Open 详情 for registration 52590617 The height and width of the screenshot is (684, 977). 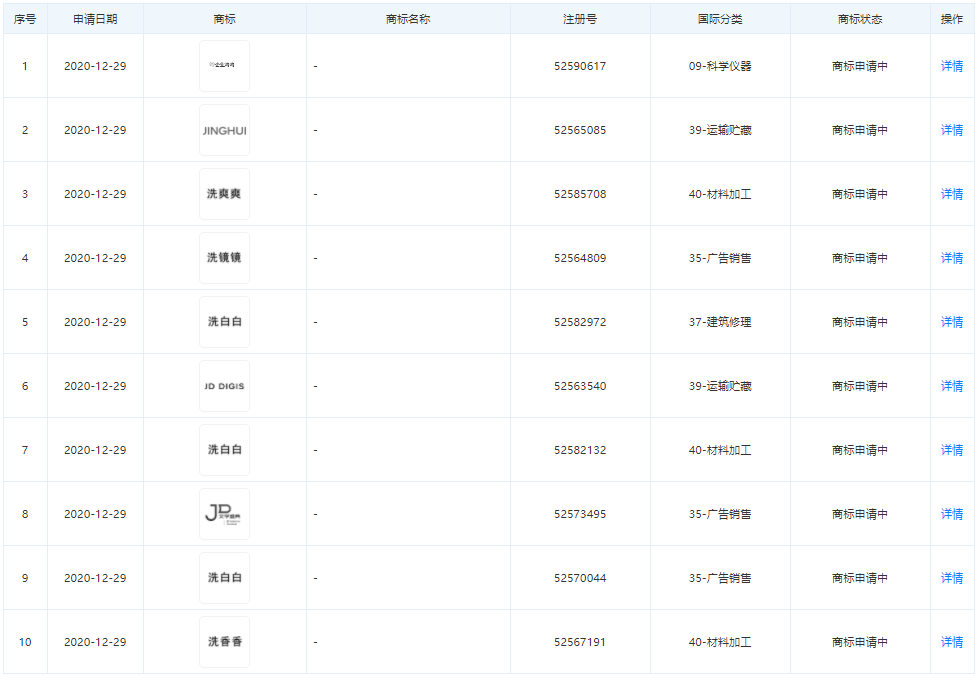coord(951,66)
